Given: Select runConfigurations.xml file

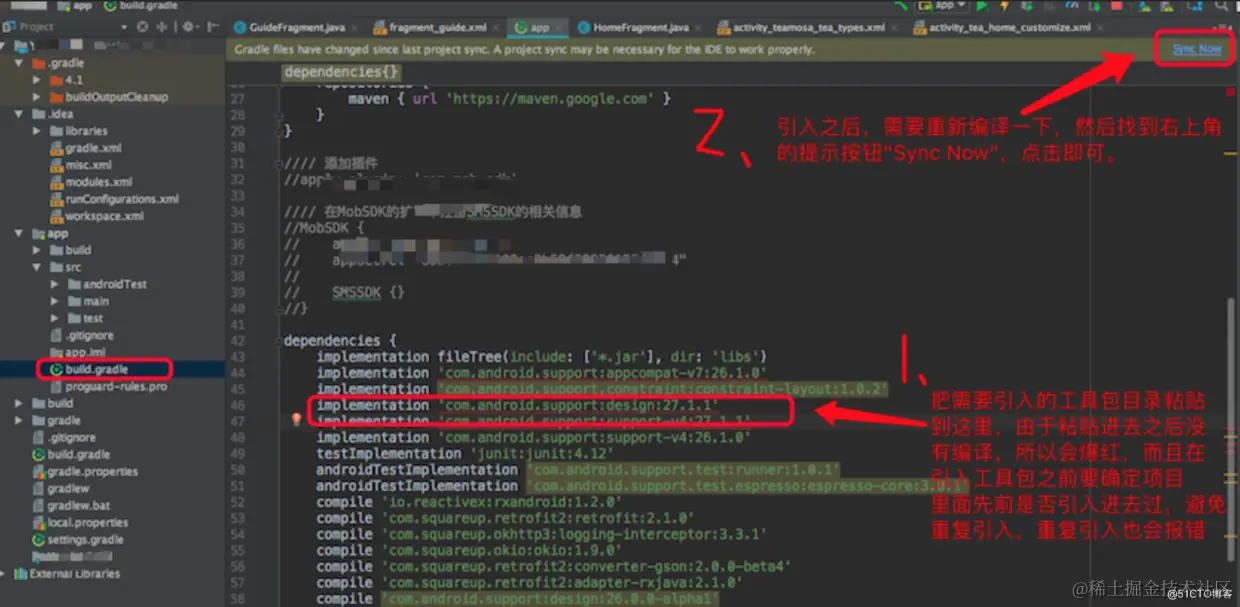Looking at the screenshot, I should pyautogui.click(x=114, y=199).
